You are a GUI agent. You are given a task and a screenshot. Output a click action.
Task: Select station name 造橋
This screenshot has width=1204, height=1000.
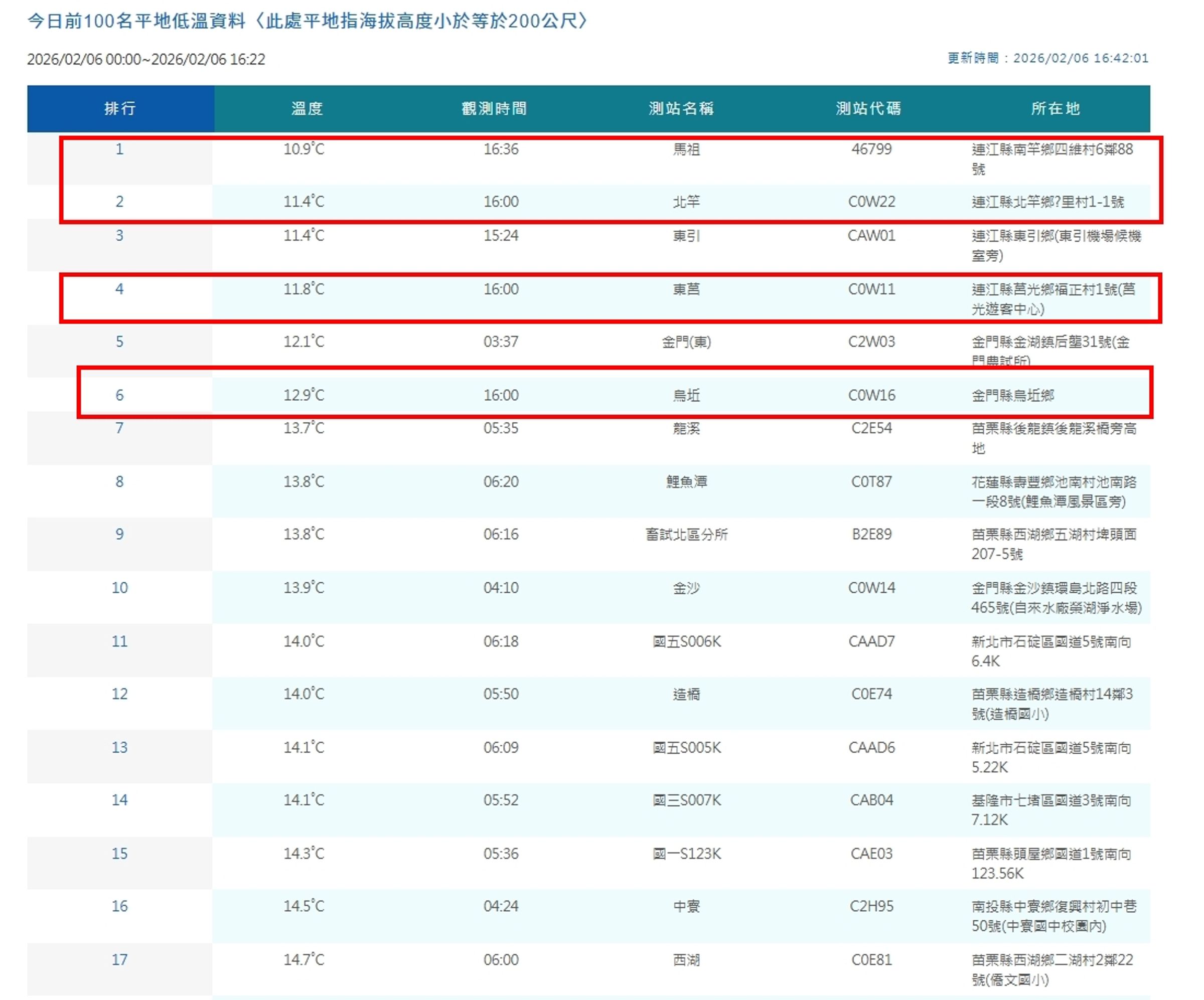point(686,695)
